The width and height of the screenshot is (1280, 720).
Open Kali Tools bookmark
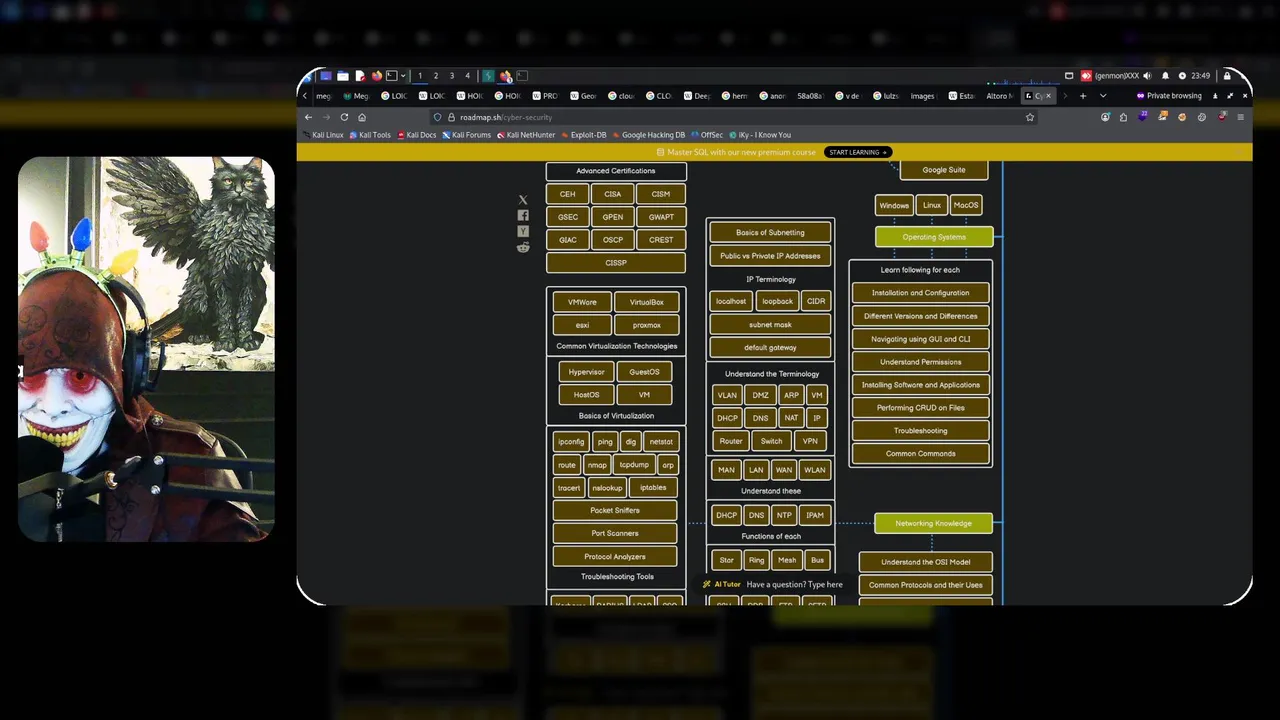[370, 135]
